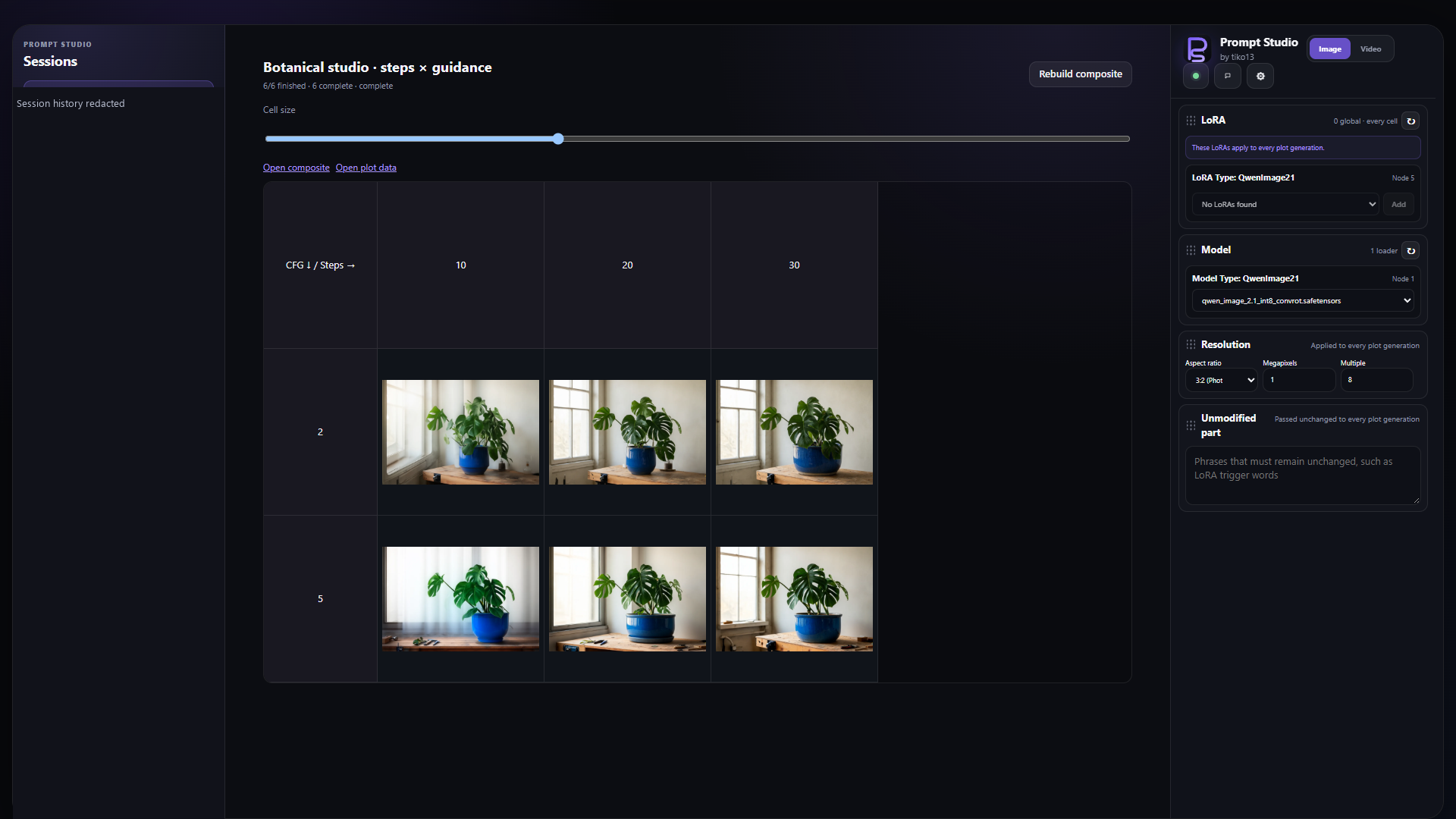Open image for CFG 5, Steps 30

coord(794,599)
